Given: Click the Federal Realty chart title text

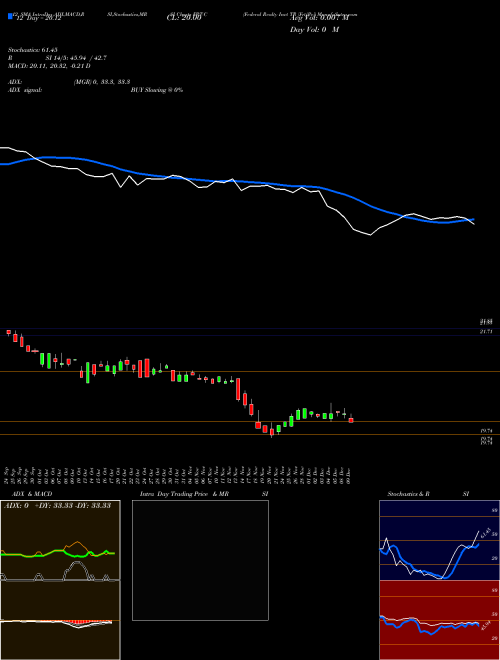Looking at the screenshot, I should pos(301,14).
